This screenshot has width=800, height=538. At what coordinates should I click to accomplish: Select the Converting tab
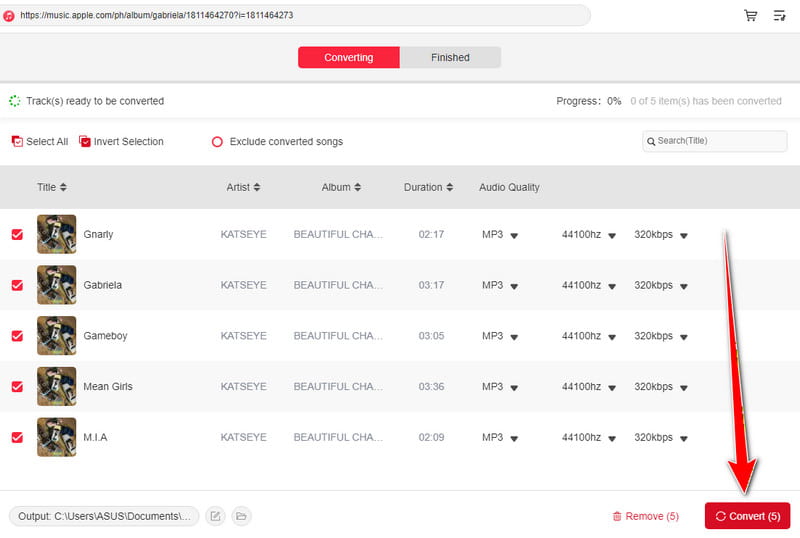[x=348, y=58]
